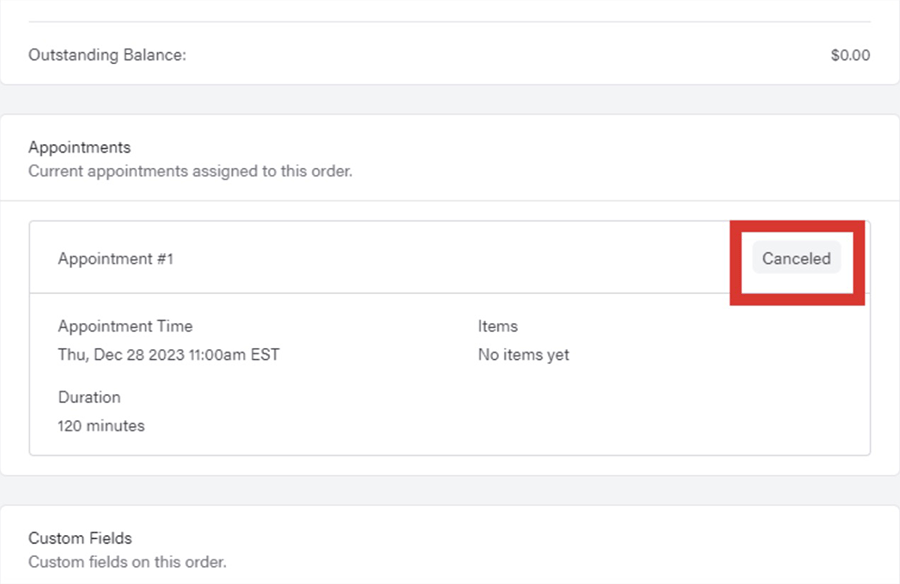Image resolution: width=900 pixels, height=584 pixels.
Task: Select the Thu, Dec 28 2023 11:00am date
Action: click(x=168, y=355)
